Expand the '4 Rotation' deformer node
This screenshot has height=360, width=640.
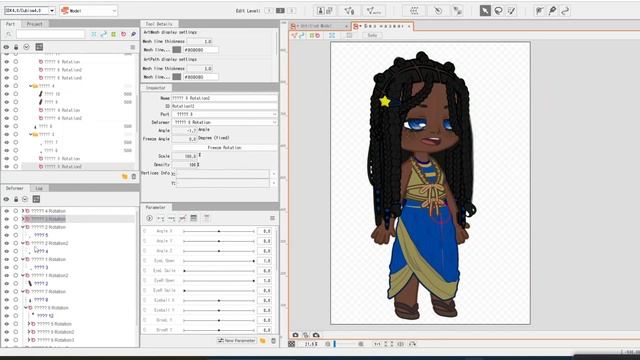[23, 211]
